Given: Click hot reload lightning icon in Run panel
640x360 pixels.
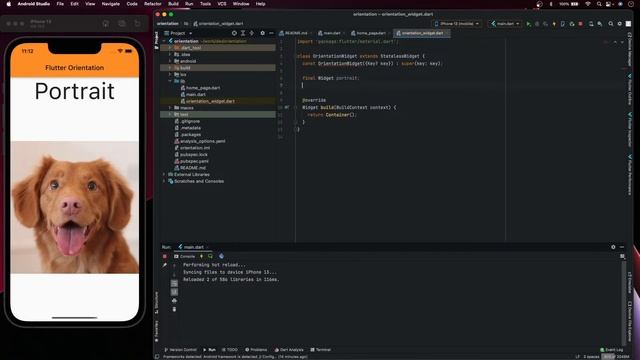Looking at the screenshot, I should pyautogui.click(x=201, y=256).
